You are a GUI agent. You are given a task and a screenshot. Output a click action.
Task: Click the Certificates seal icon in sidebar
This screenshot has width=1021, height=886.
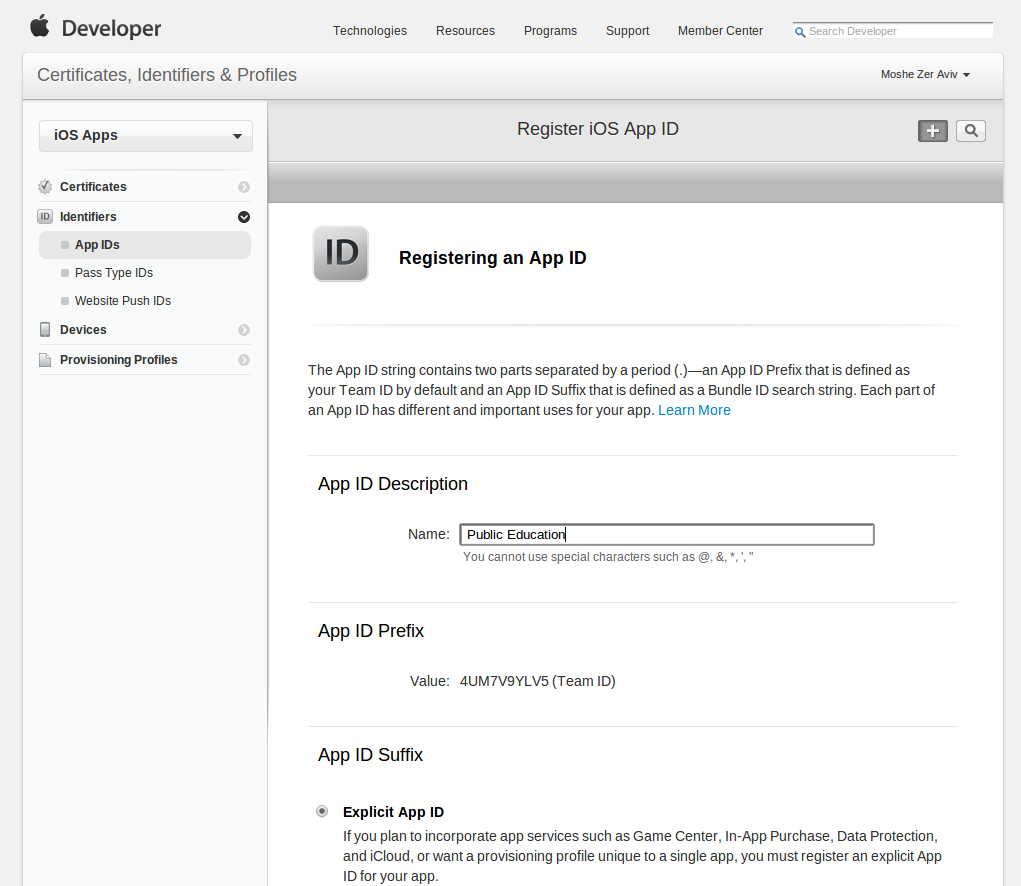point(45,187)
